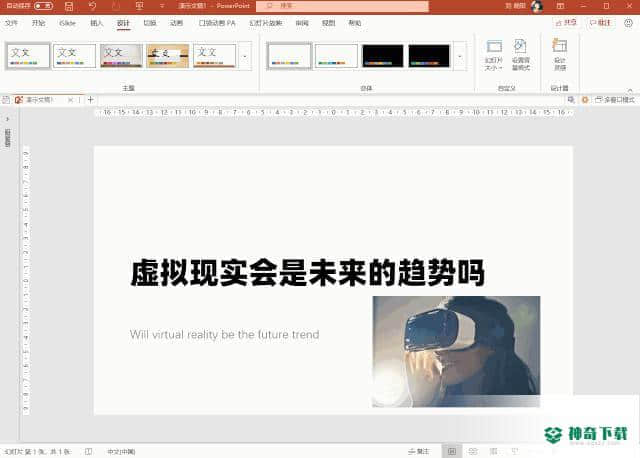Click the title text 虚拟现实会是未来的趋势吗
Screen dimensions: 640x458
tap(307, 272)
